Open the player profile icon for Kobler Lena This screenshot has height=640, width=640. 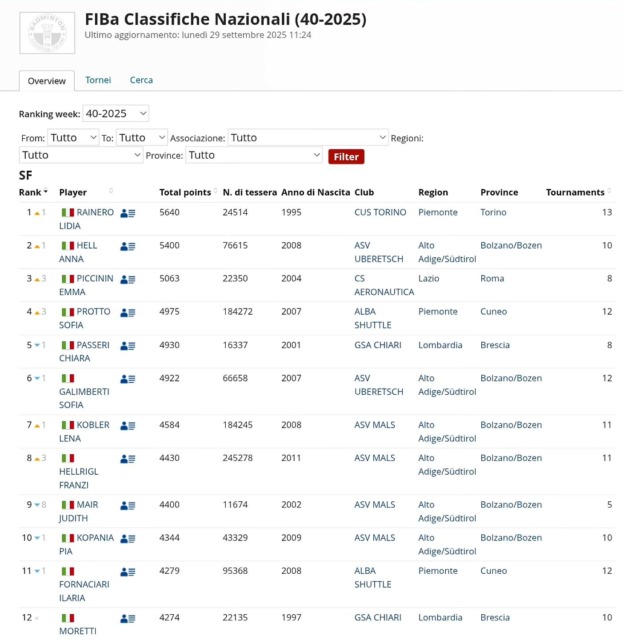click(127, 425)
